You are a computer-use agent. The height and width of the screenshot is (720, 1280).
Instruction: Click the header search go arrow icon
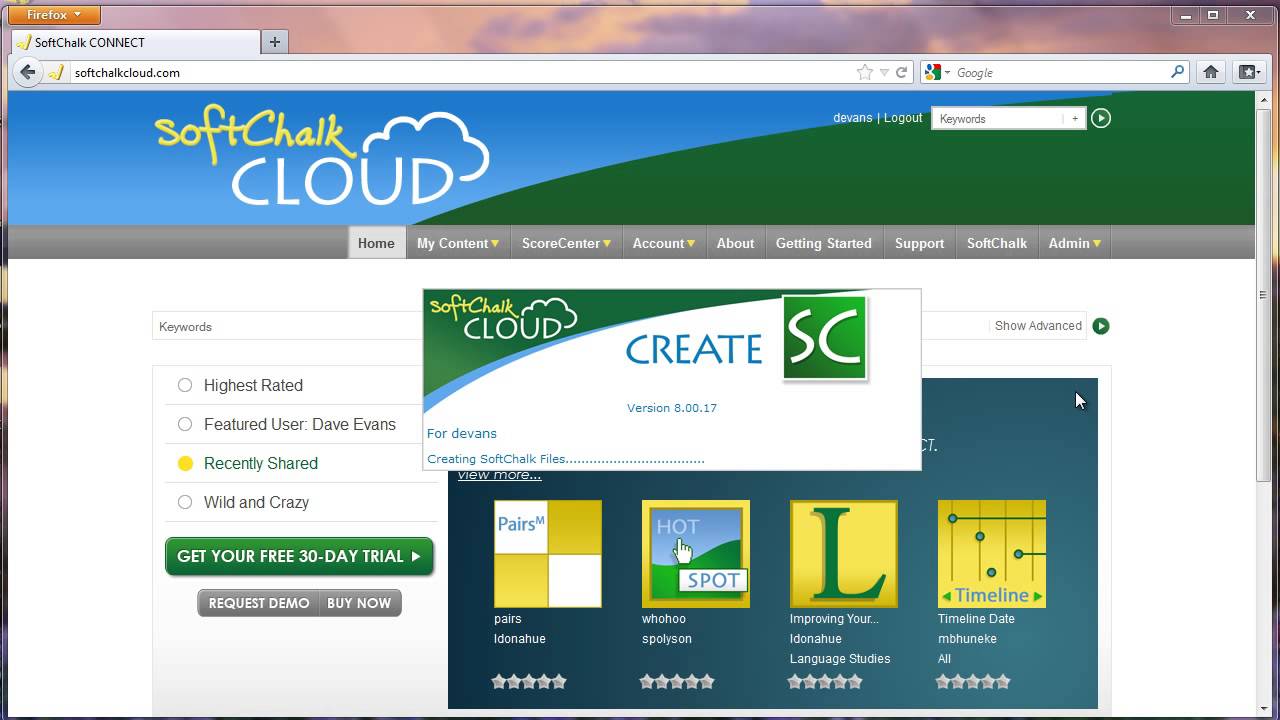click(x=1101, y=118)
